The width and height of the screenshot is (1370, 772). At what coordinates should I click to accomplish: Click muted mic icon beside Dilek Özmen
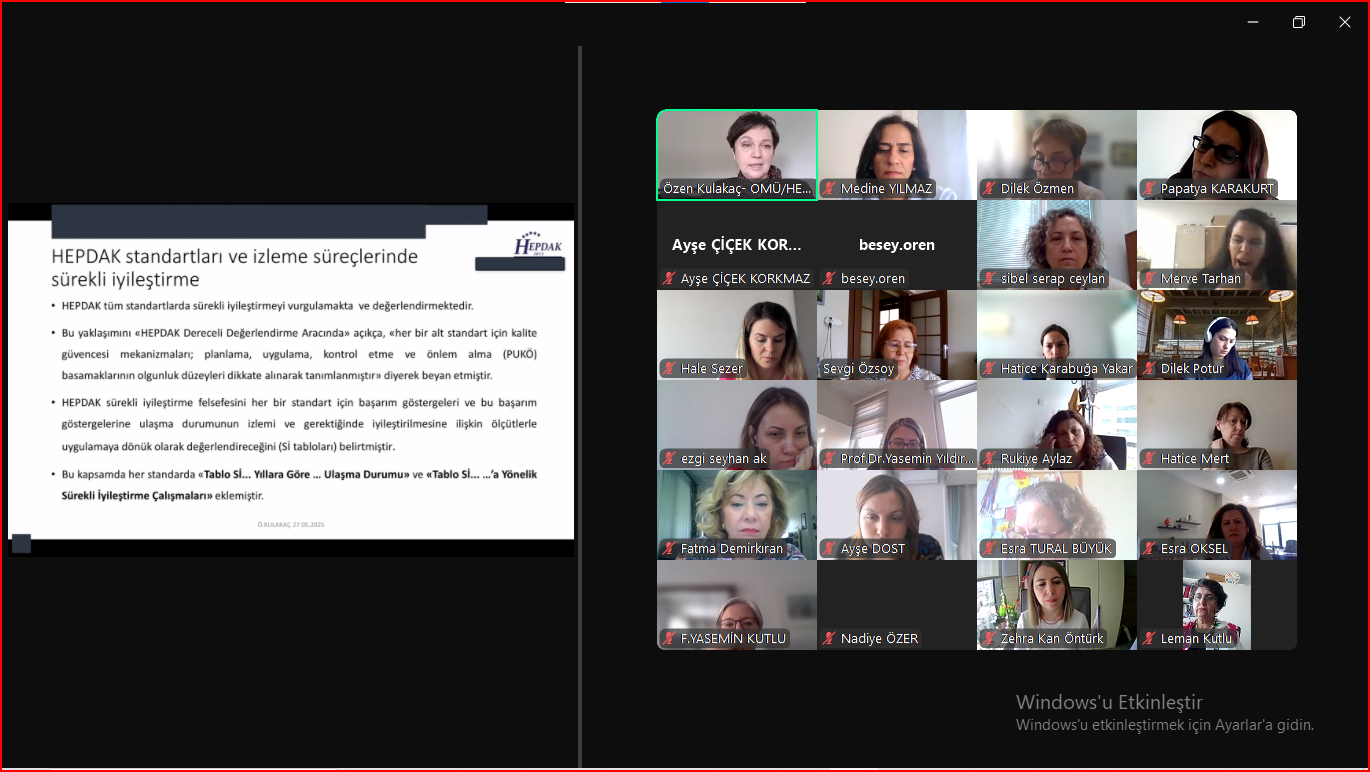pos(989,189)
